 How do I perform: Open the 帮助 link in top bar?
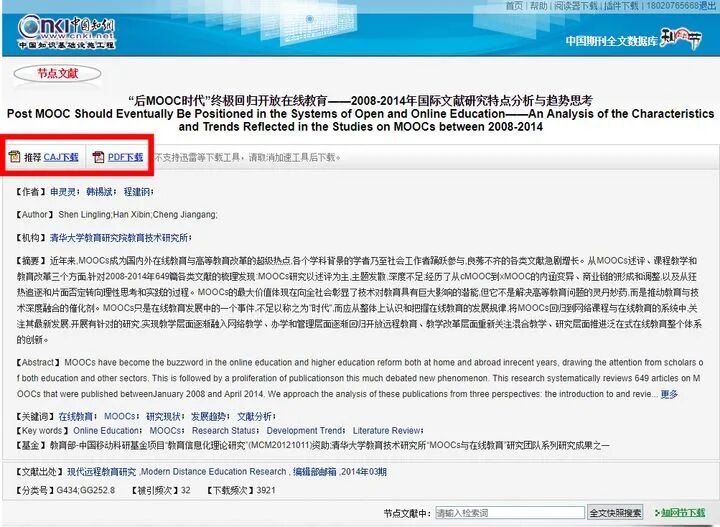tap(539, 6)
